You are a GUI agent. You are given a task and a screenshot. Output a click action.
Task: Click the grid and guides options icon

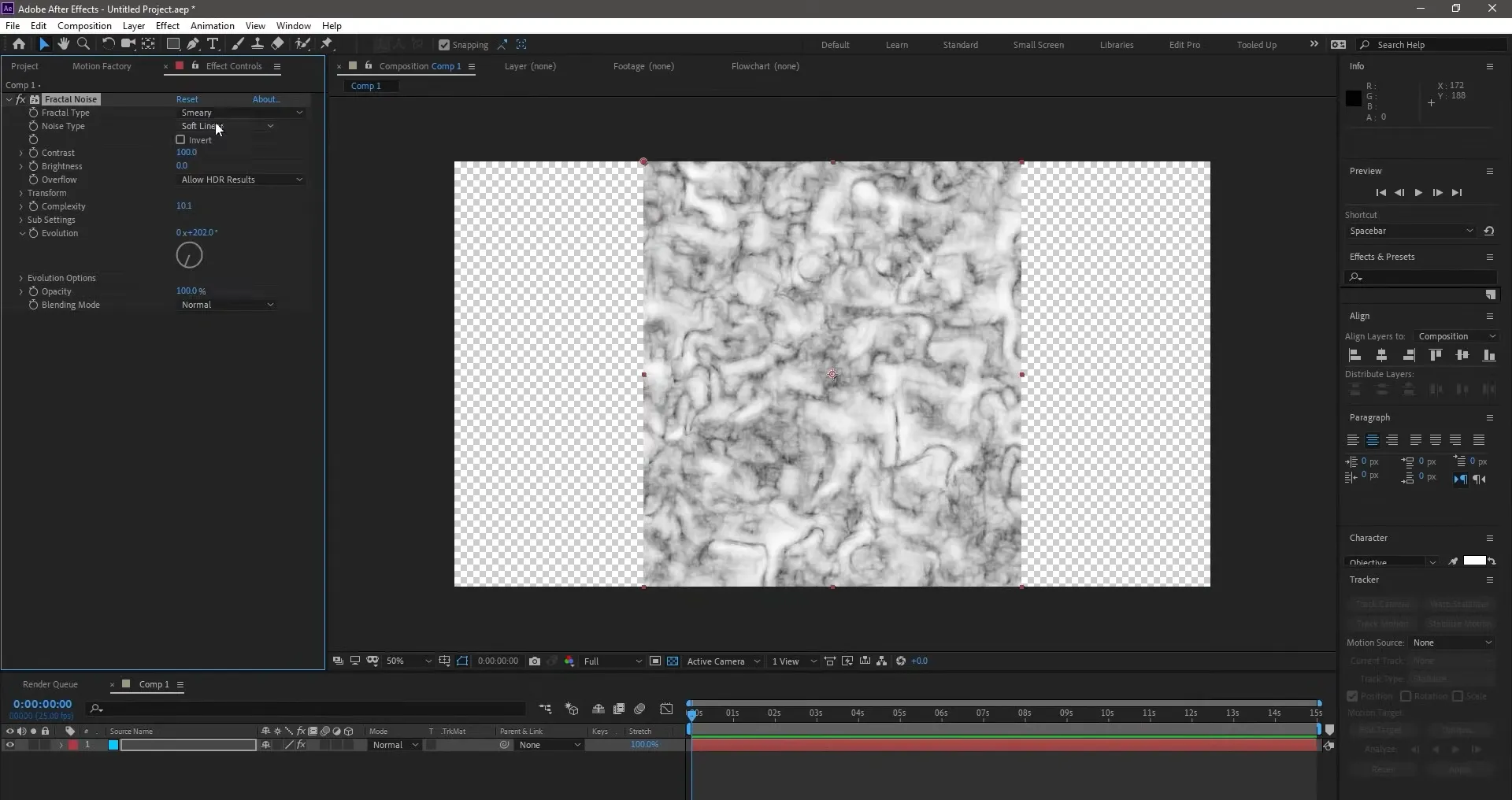click(445, 661)
